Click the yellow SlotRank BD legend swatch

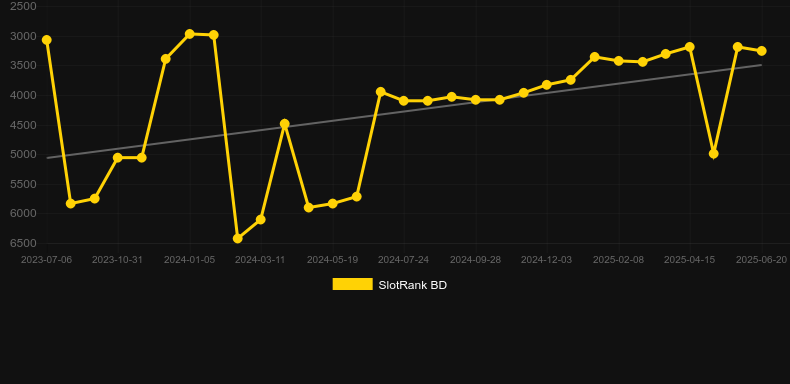click(x=353, y=284)
